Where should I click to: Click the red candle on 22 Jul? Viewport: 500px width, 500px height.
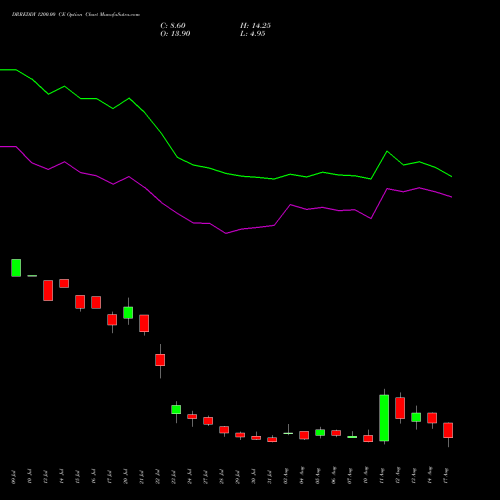click(160, 360)
